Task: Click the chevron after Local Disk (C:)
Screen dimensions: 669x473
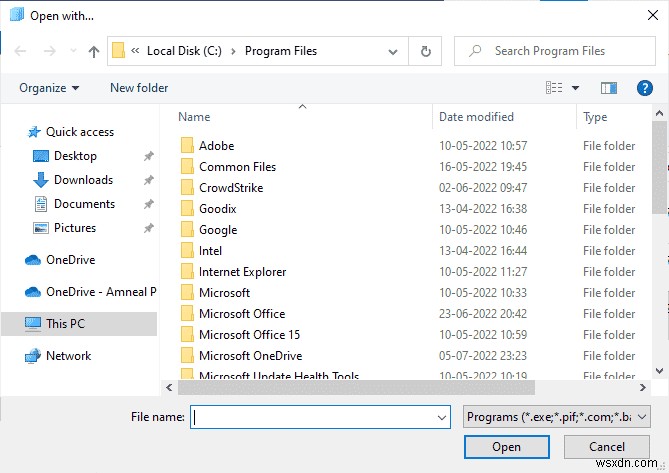Action: 233,52
